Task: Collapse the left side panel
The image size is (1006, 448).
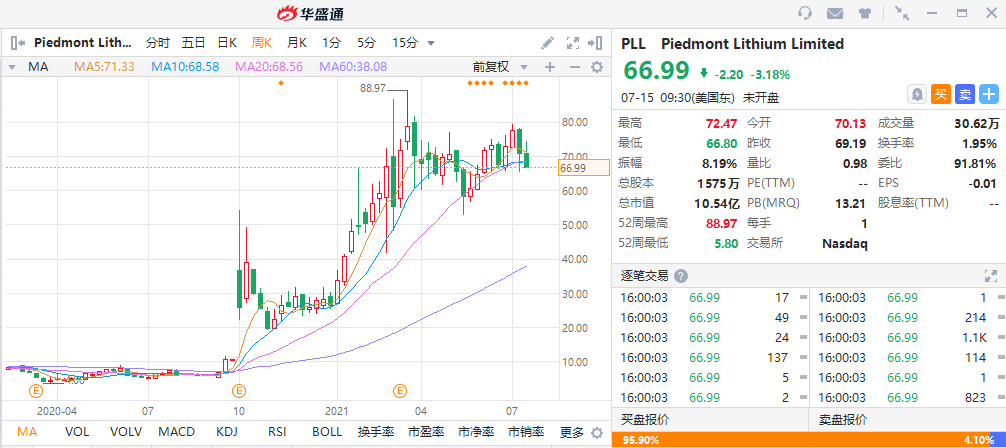Action: [x=16, y=43]
